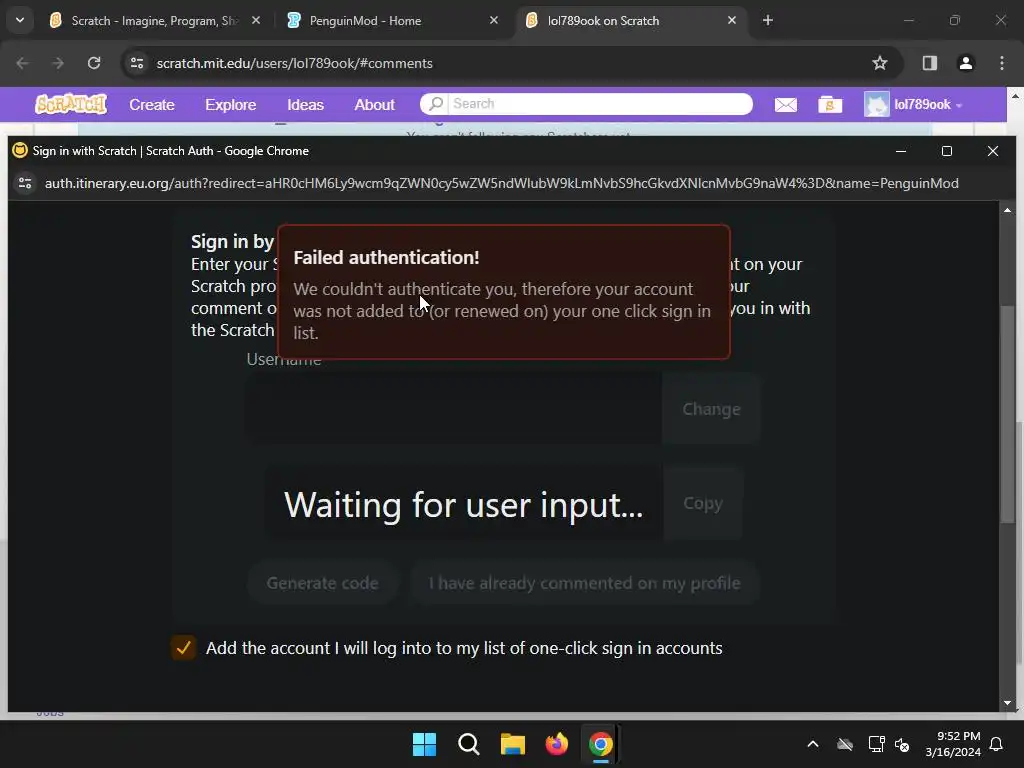Toggle the one-click sign in accounts checkbox
Image resolution: width=1024 pixels, height=768 pixels.
[x=184, y=648]
